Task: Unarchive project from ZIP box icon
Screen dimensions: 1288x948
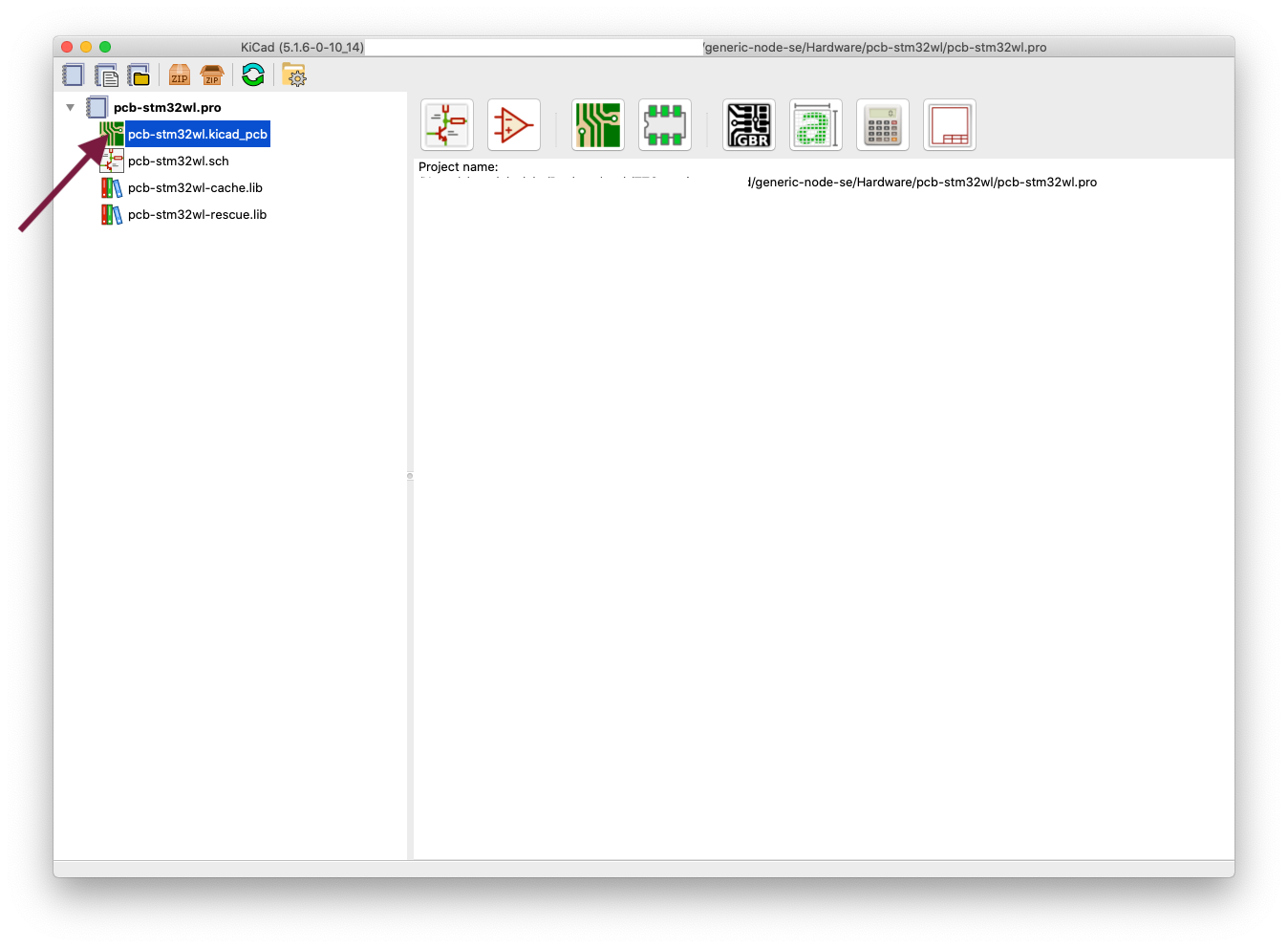Action: [212, 75]
